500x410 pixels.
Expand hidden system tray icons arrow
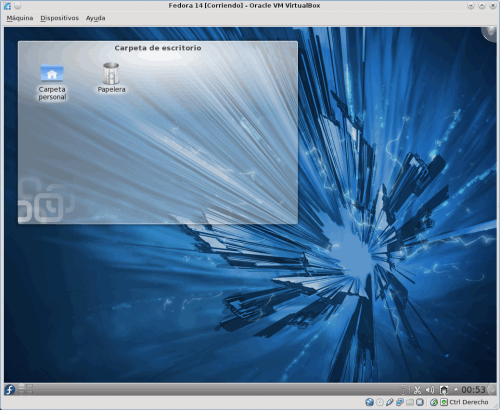[456, 389]
